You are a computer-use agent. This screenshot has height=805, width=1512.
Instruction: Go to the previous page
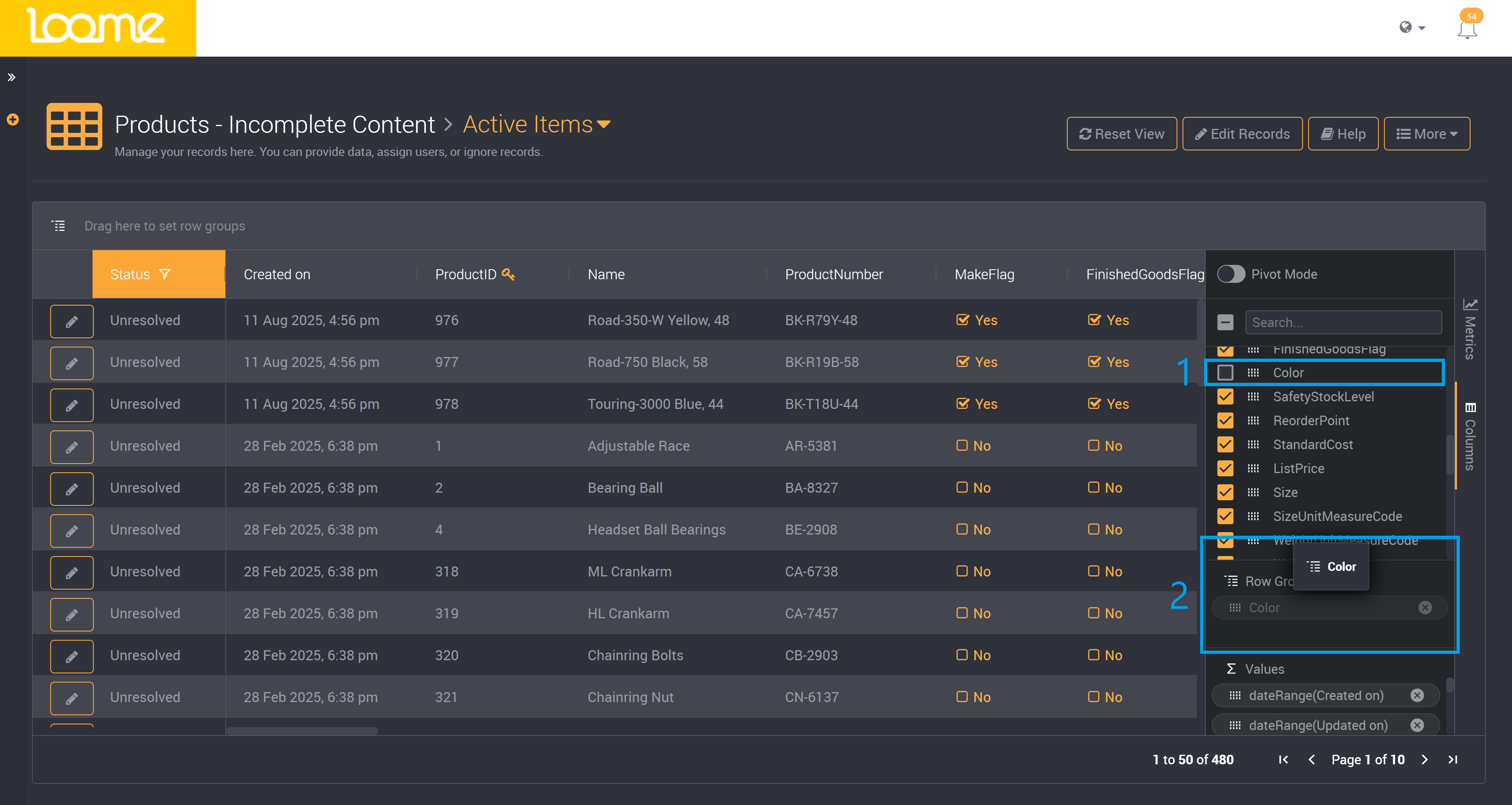point(1311,760)
